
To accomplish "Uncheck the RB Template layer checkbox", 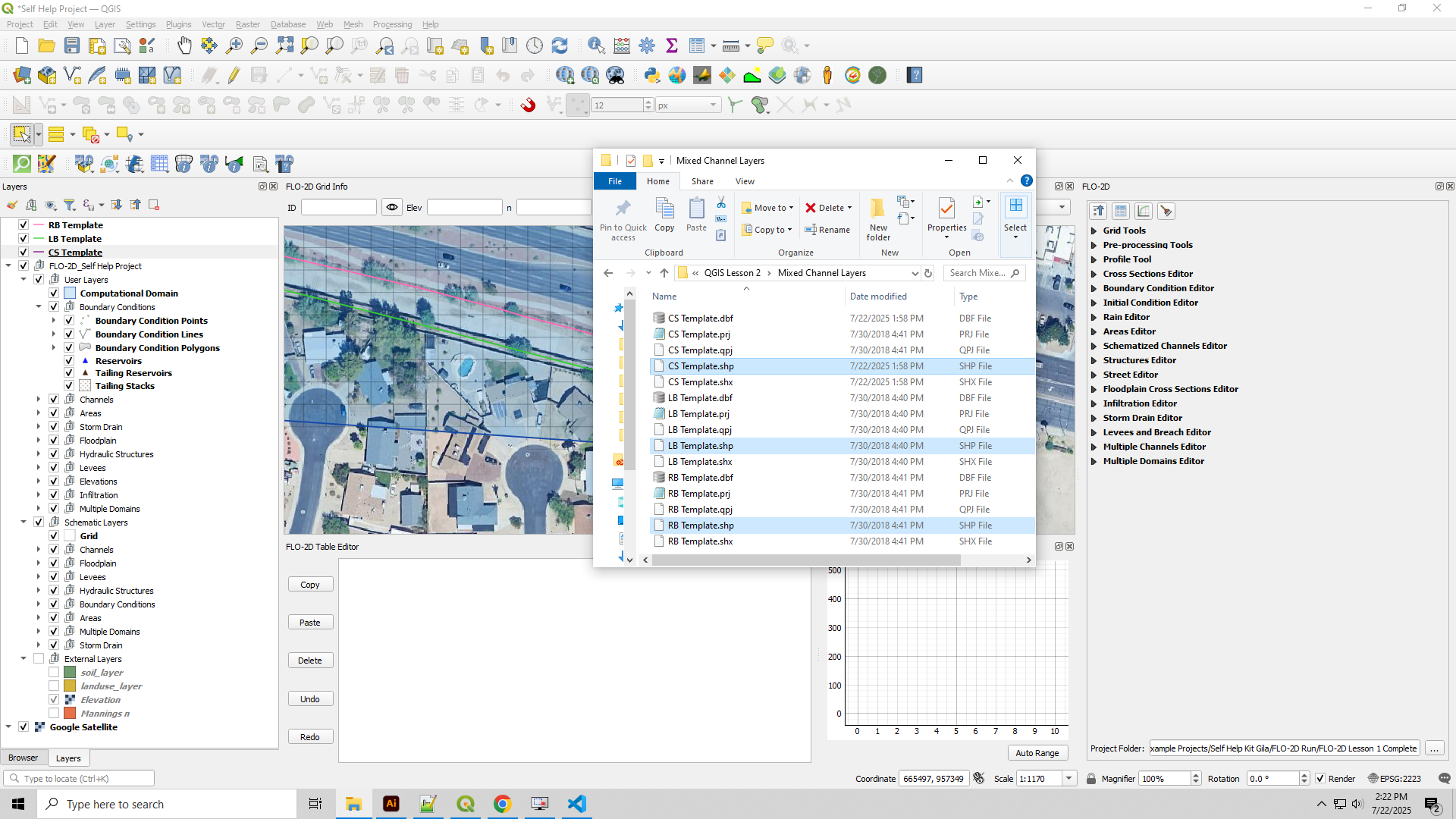I will click(x=24, y=225).
